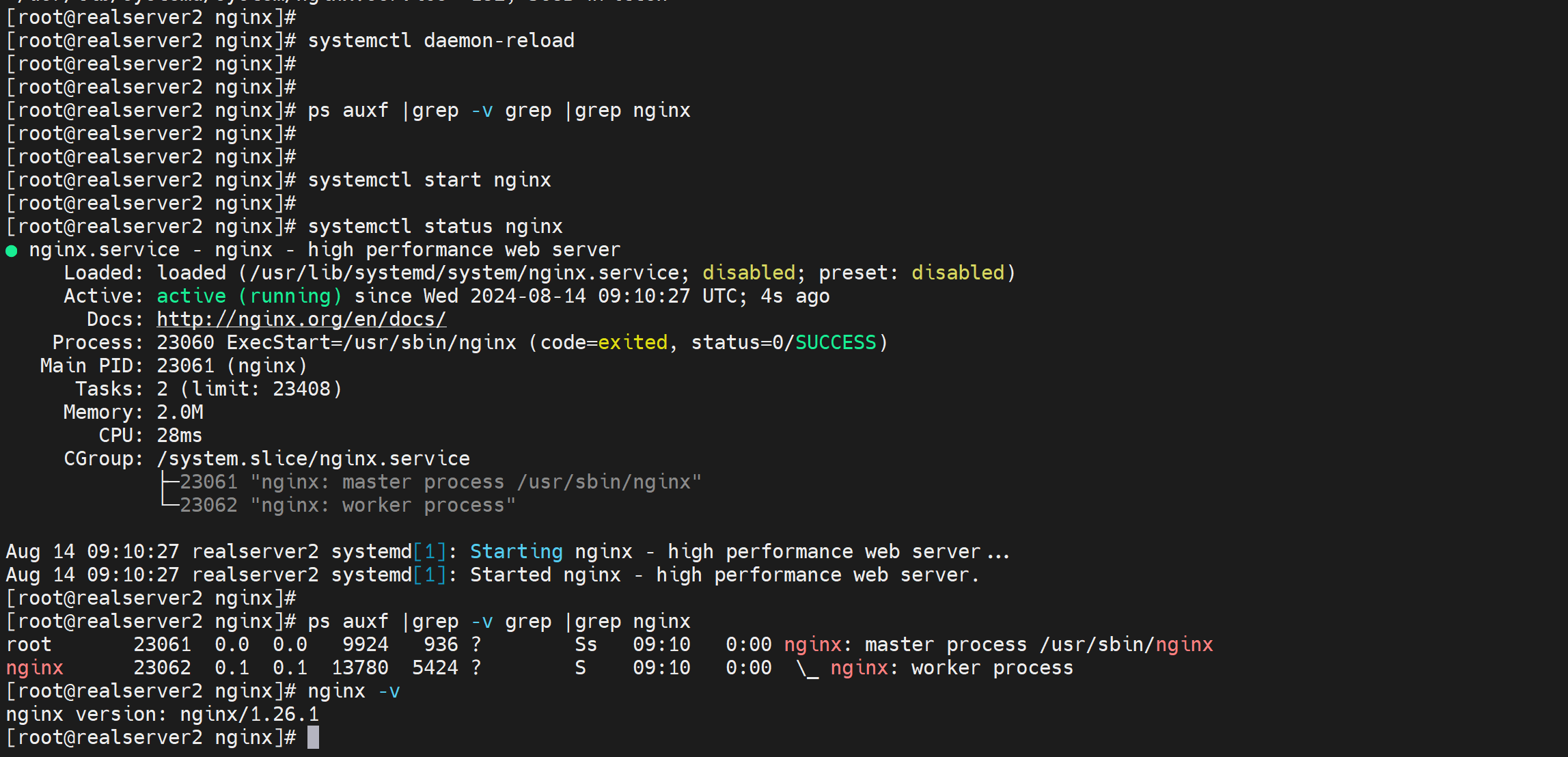Click the "nginx -v" command text

tap(353, 691)
